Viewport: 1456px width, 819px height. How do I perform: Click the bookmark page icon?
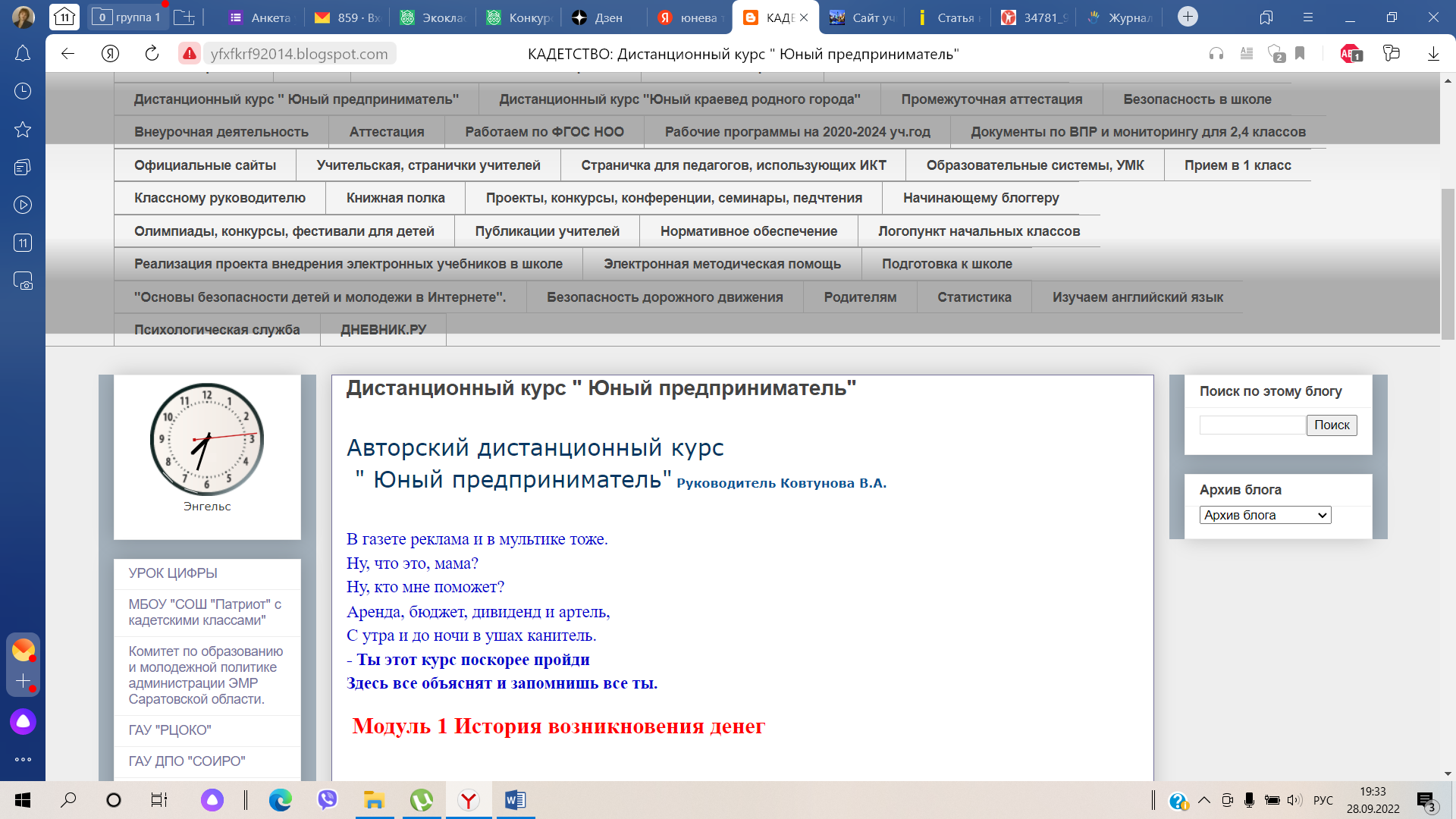click(1300, 53)
